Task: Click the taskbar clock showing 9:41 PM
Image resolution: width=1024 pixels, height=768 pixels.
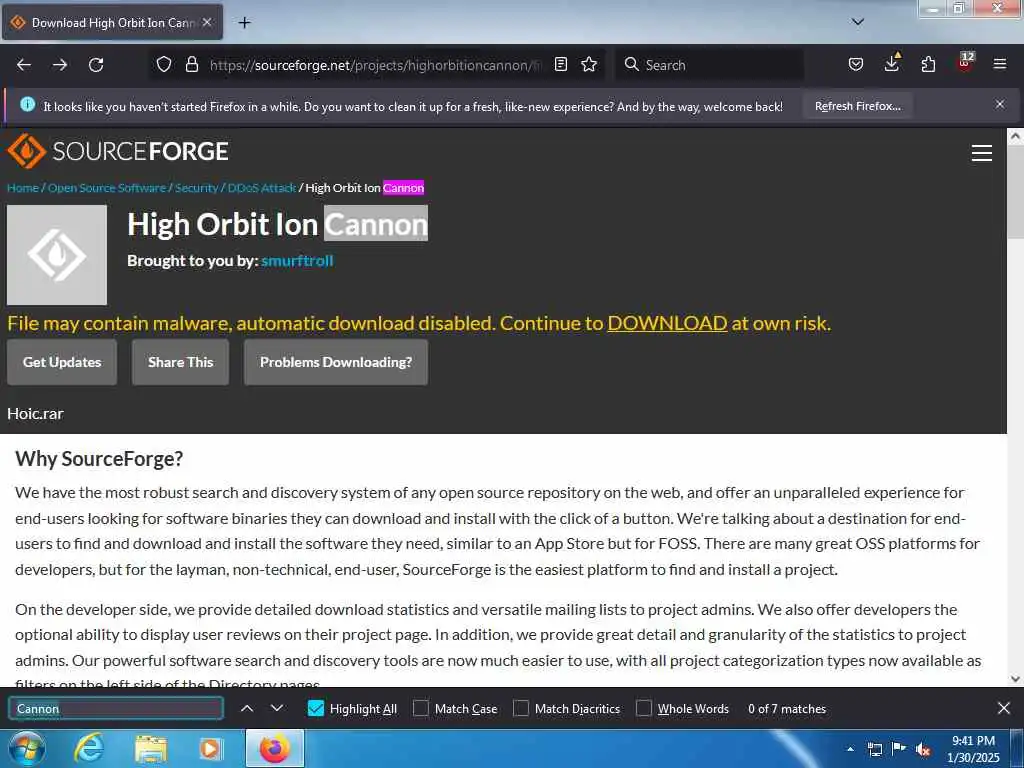Action: (x=973, y=749)
